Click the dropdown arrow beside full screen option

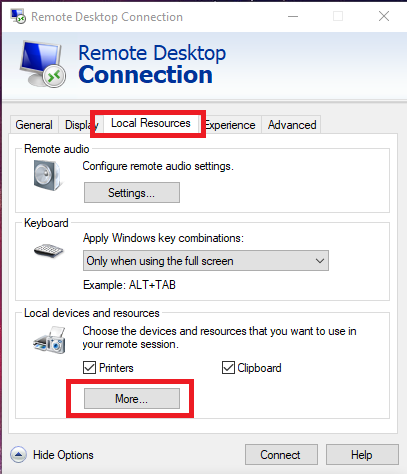click(320, 261)
